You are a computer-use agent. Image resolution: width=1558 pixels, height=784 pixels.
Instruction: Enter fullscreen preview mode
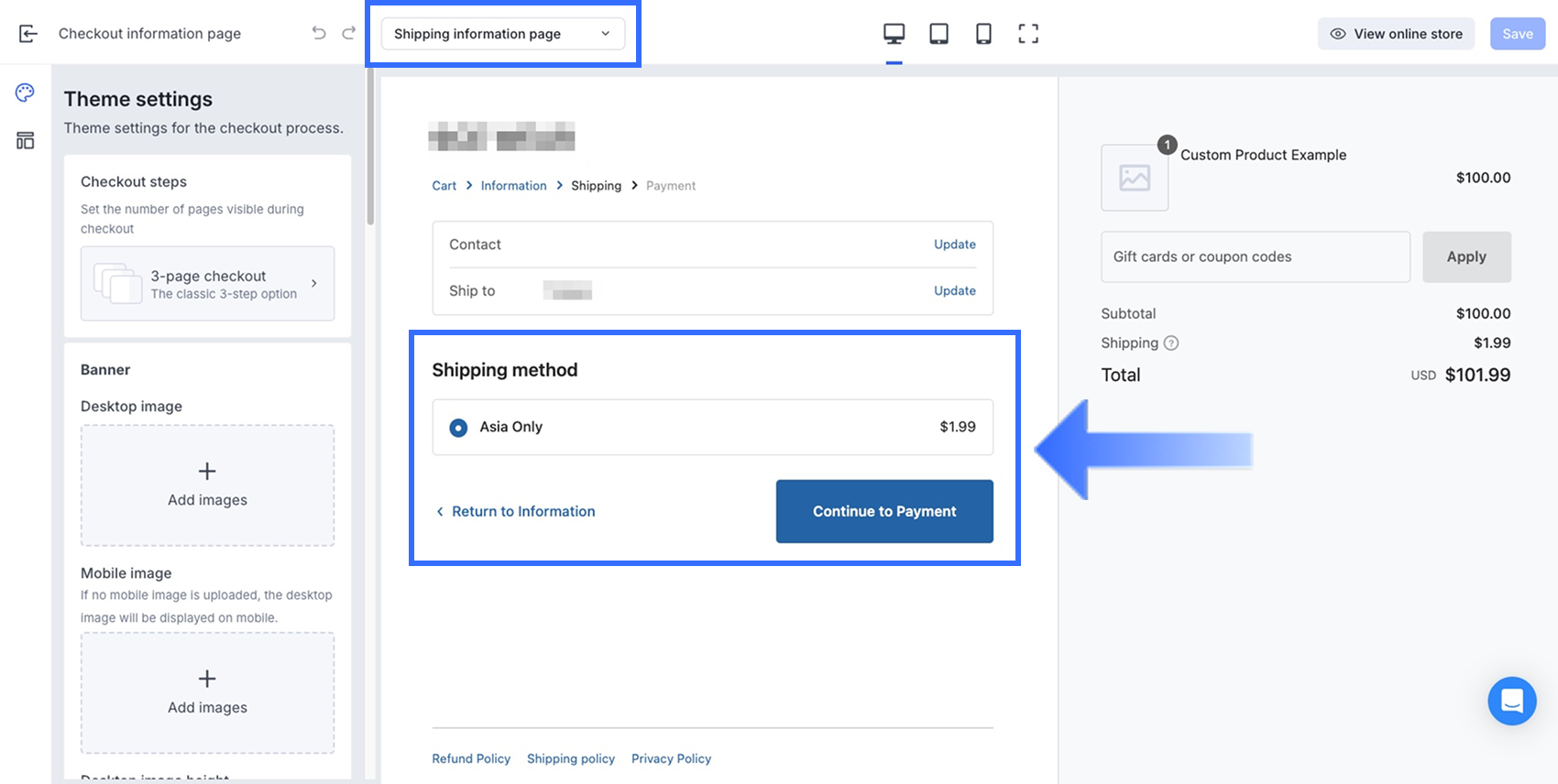coord(1028,34)
